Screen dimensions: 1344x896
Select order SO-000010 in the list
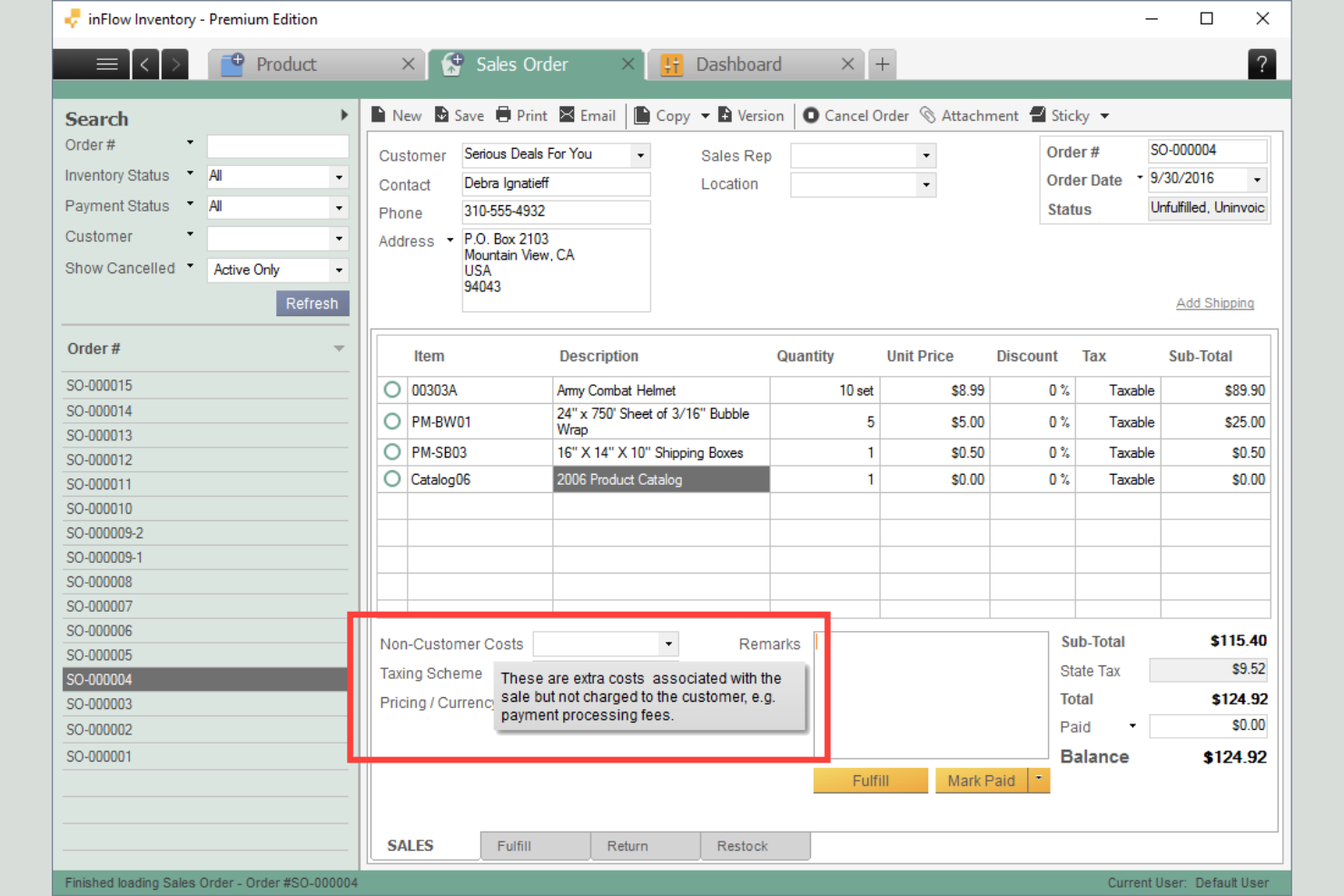pos(100,509)
